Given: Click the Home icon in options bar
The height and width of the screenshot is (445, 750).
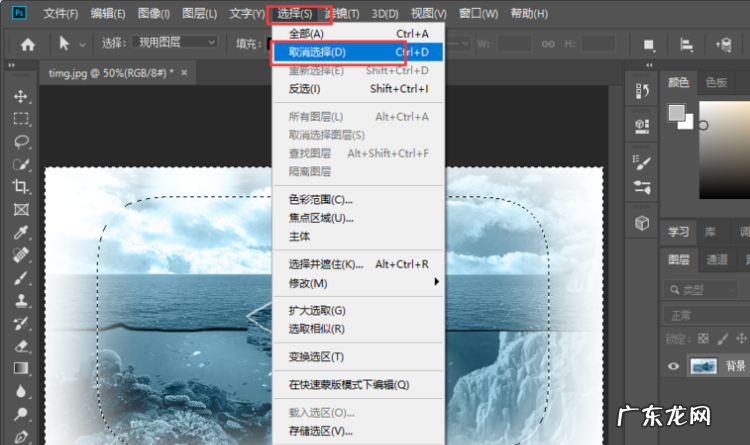Looking at the screenshot, I should pos(28,44).
